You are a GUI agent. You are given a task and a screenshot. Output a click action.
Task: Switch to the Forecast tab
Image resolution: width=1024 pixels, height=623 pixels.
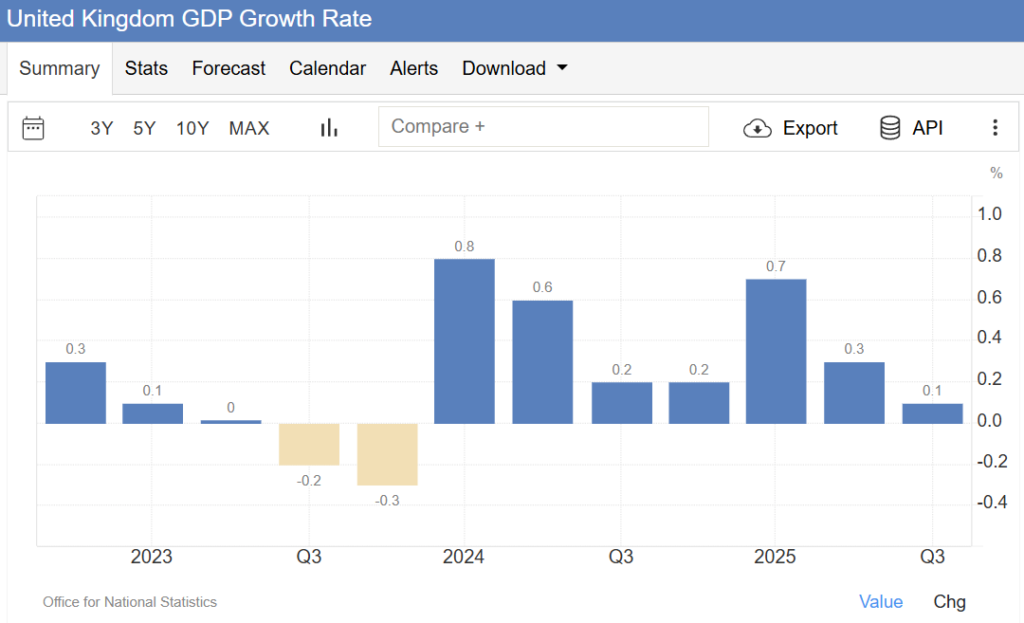pos(229,68)
